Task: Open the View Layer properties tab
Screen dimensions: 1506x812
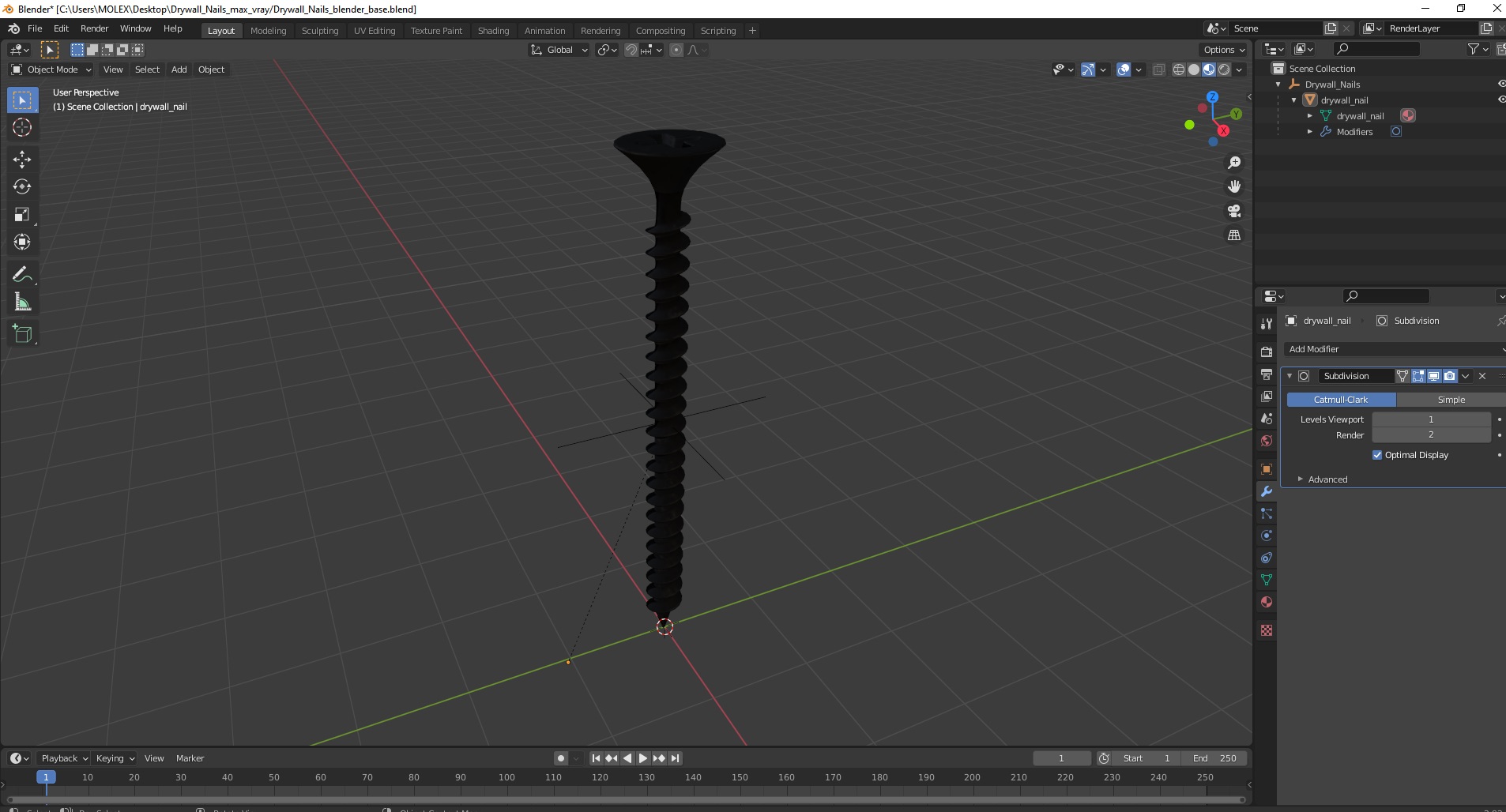Action: click(1267, 397)
